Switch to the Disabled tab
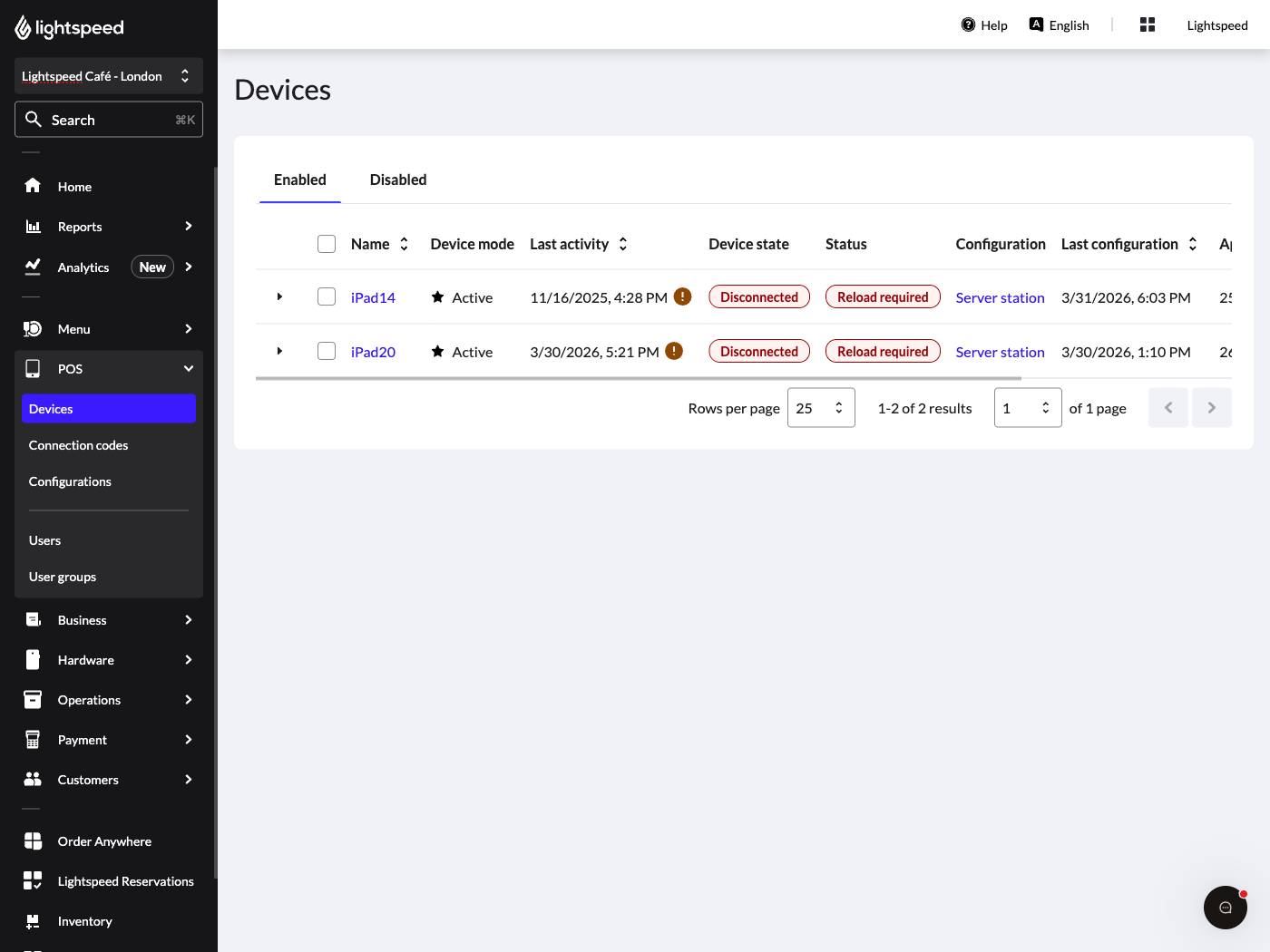This screenshot has height=952, width=1270. [x=398, y=180]
